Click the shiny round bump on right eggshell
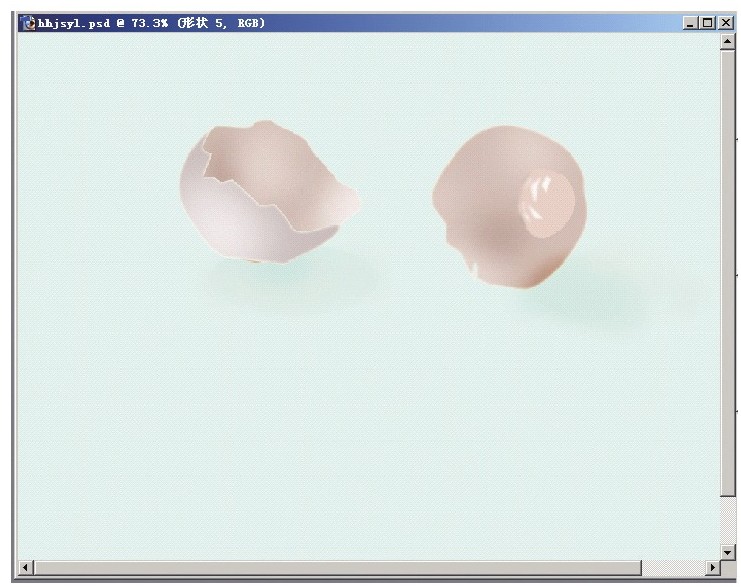Image resolution: width=741 pixels, height=587 pixels. [x=547, y=204]
